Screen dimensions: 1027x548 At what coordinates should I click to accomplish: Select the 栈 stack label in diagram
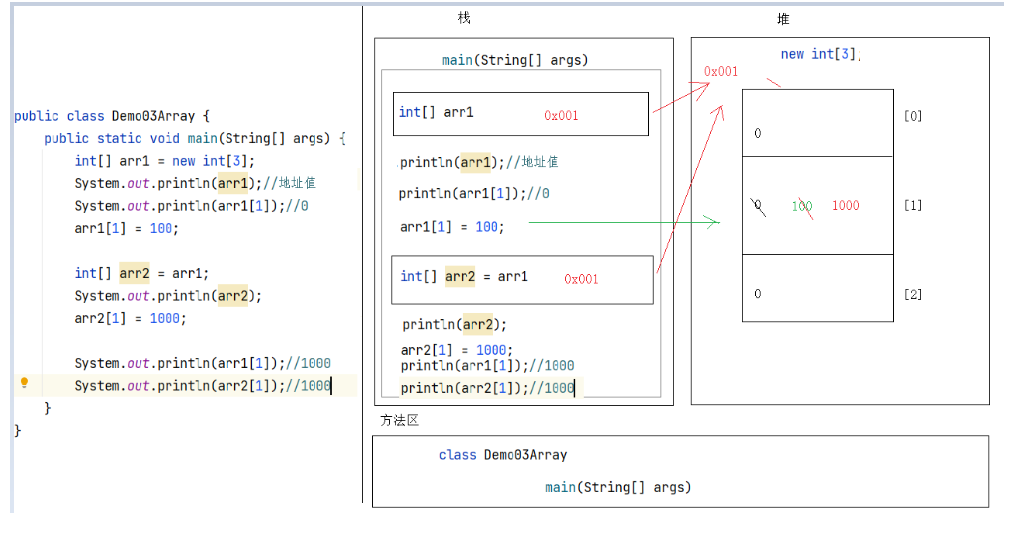(464, 18)
